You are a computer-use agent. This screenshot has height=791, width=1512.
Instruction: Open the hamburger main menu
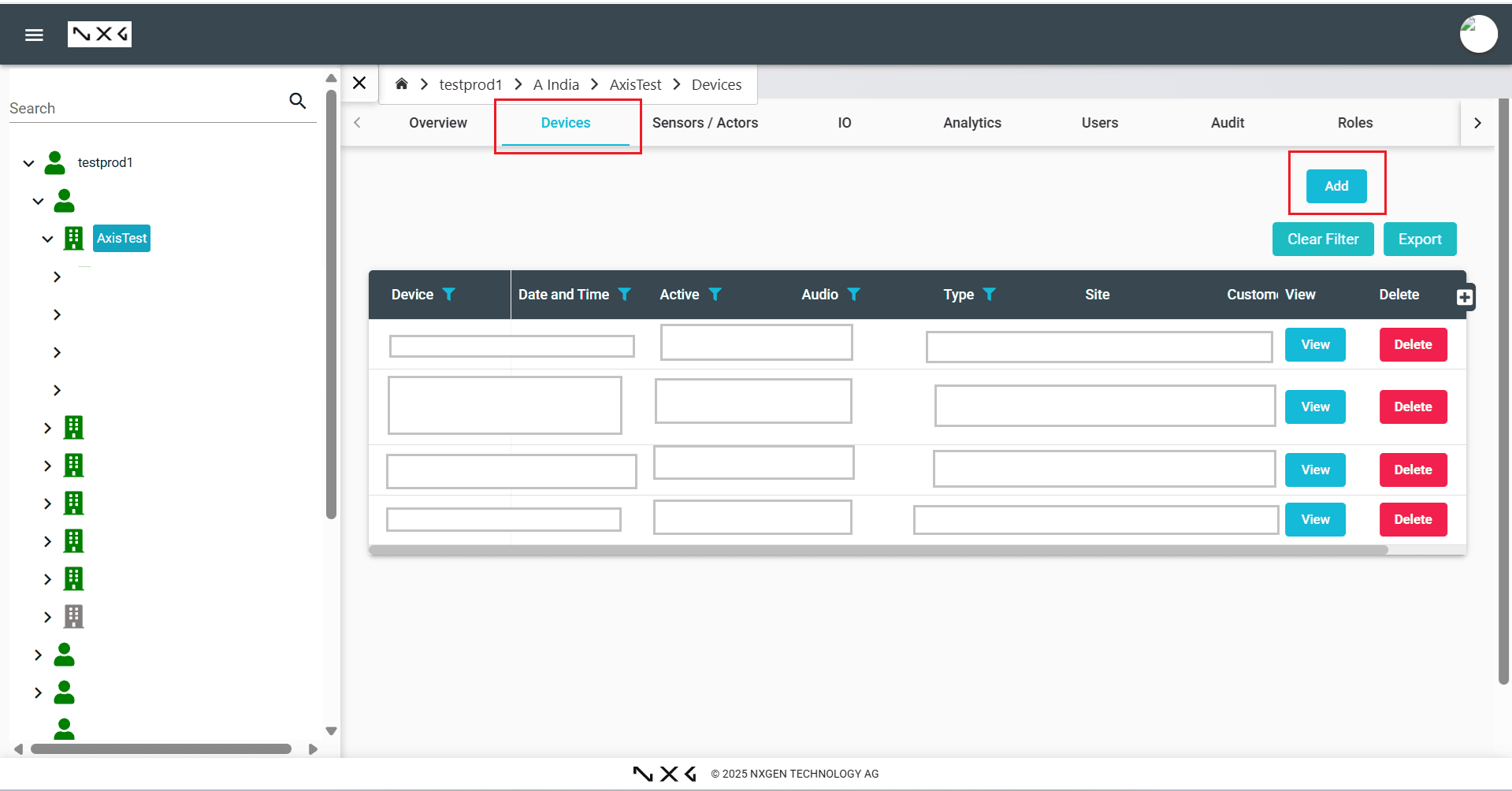[34, 35]
